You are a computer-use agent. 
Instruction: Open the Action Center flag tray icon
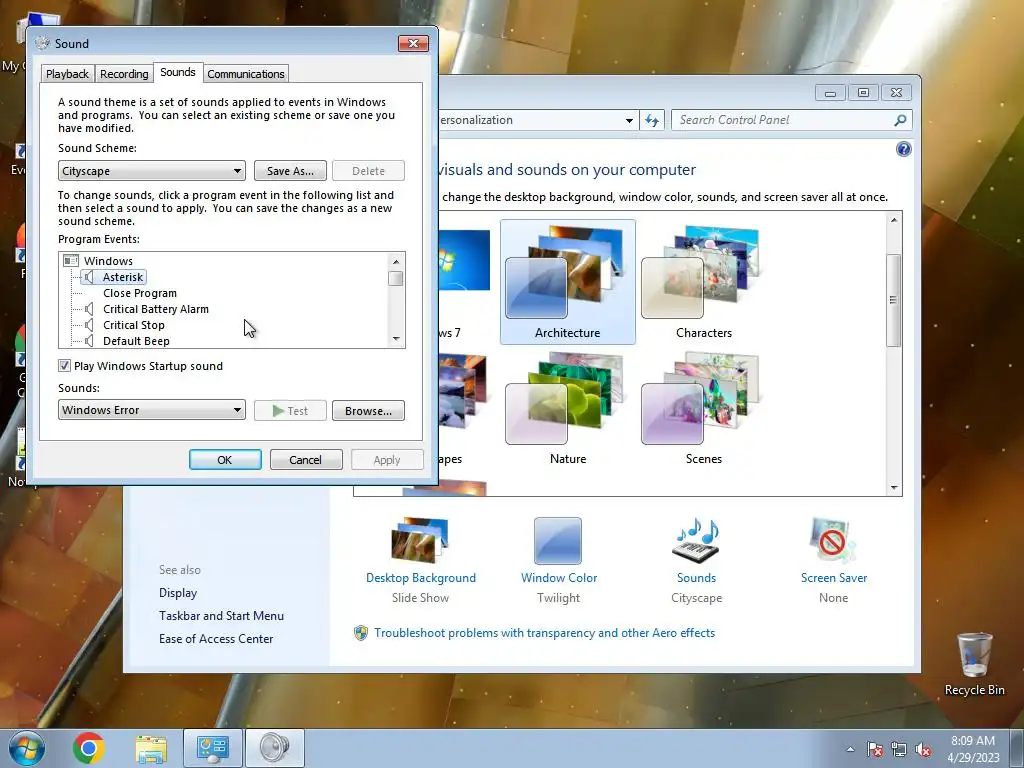(875, 749)
